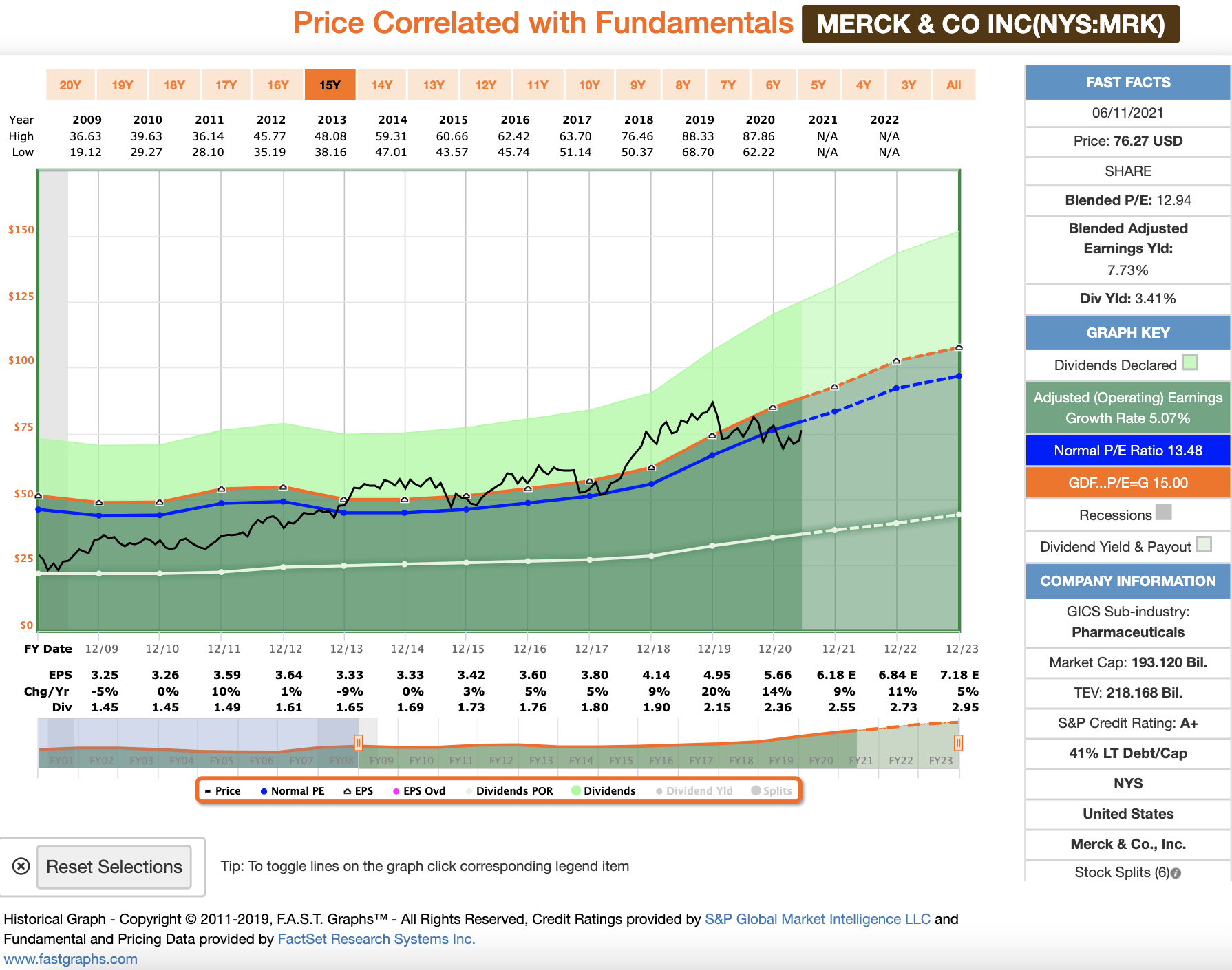Click the 2019 High value 88.33
The width and height of the screenshot is (1232, 970).
point(698,136)
